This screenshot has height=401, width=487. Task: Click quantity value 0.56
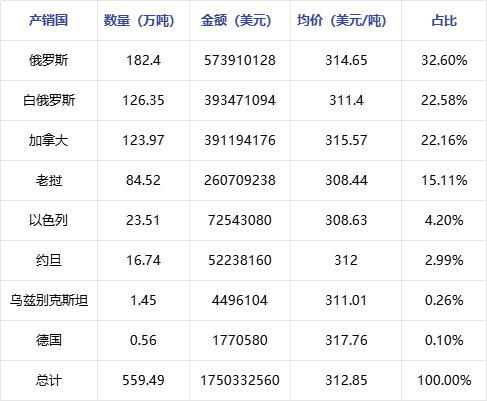(x=143, y=340)
